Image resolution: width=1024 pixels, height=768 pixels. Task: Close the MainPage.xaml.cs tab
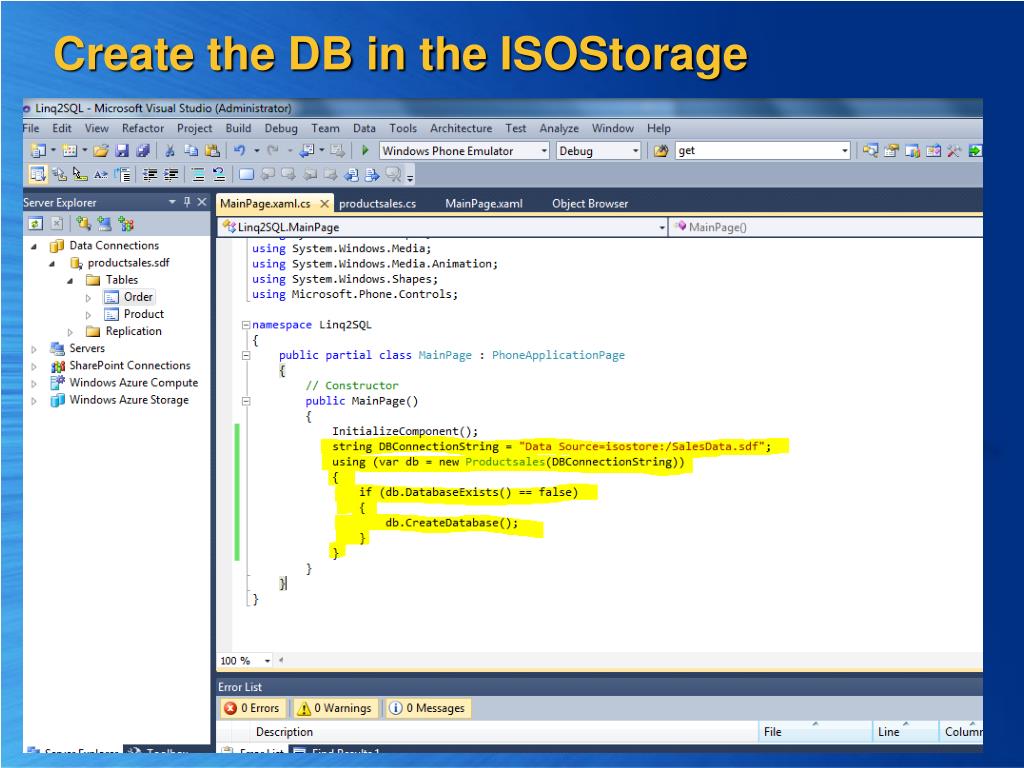(x=324, y=204)
